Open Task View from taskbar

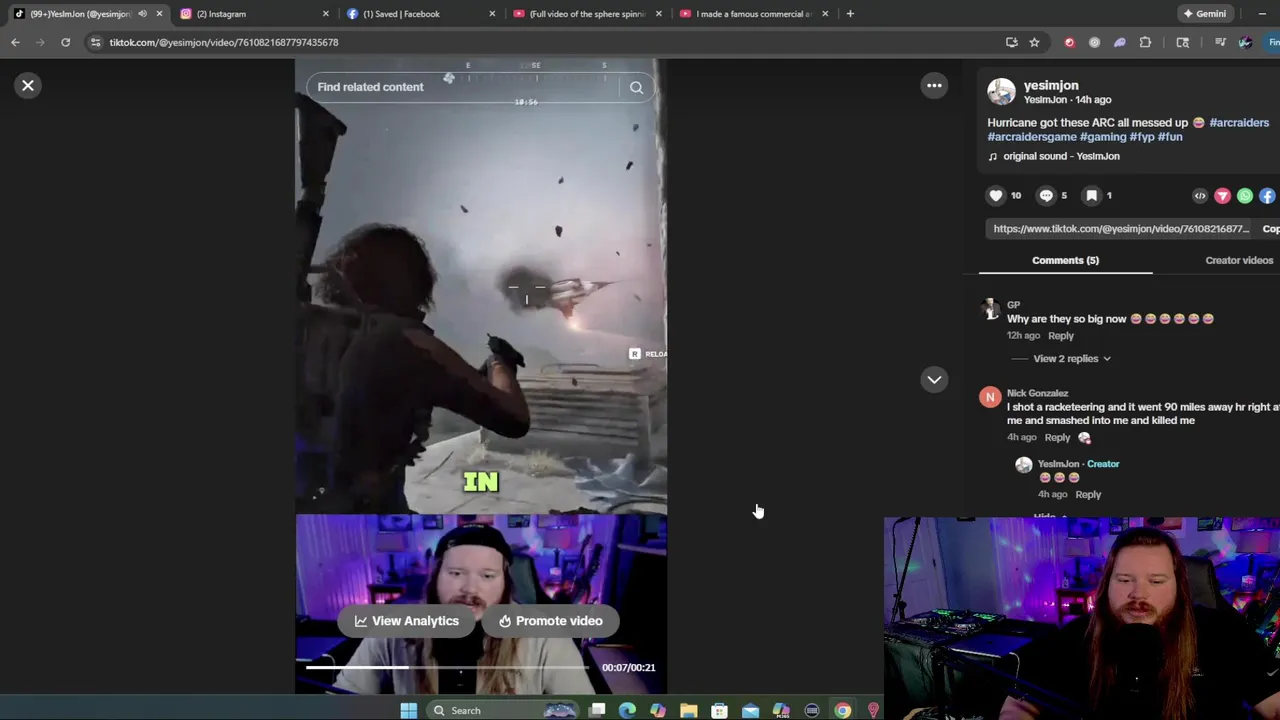click(597, 710)
